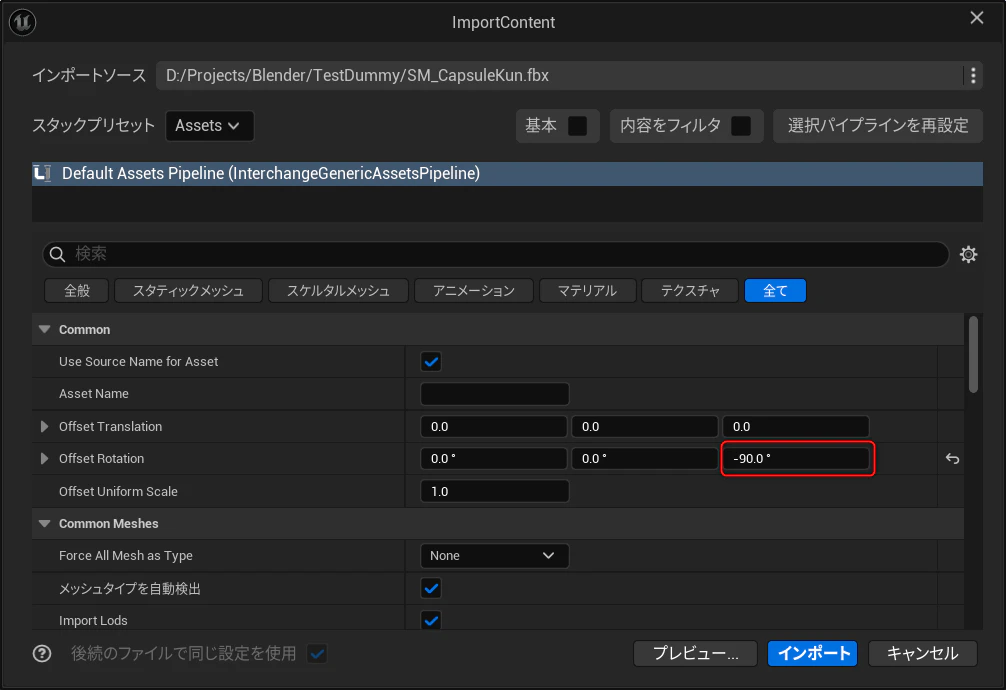Click the pipeline icon beside Default Assets Pipeline
Image resolution: width=1006 pixels, height=690 pixels.
tap(42, 173)
